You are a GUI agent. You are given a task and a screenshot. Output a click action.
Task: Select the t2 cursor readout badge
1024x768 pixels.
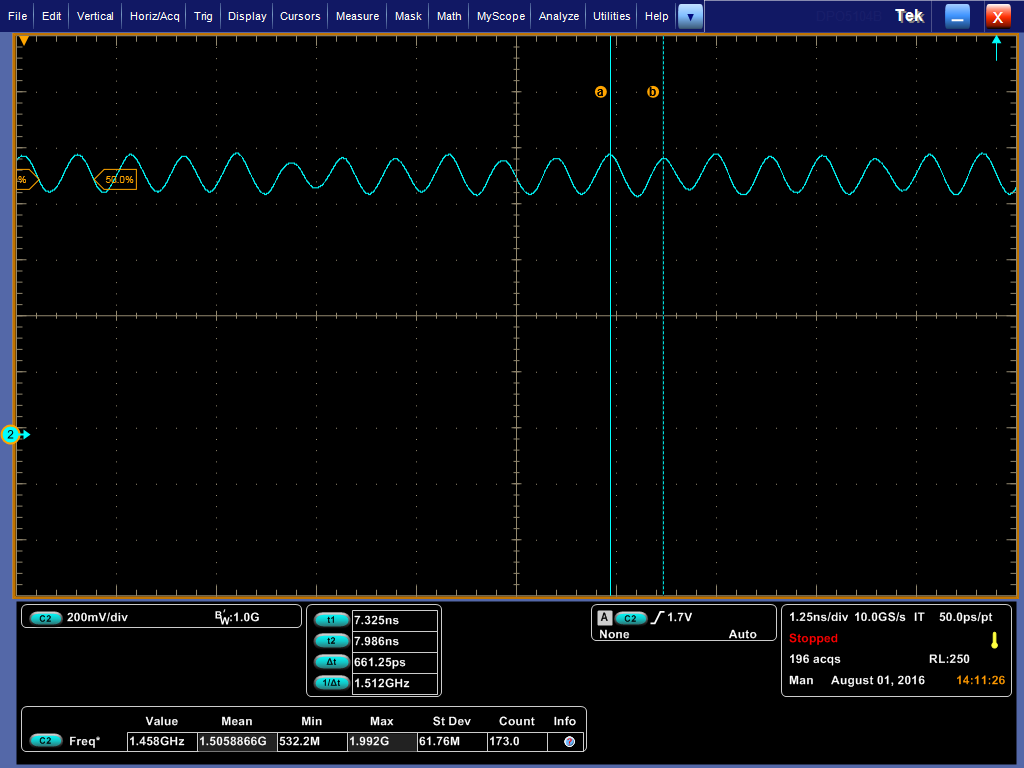point(331,641)
